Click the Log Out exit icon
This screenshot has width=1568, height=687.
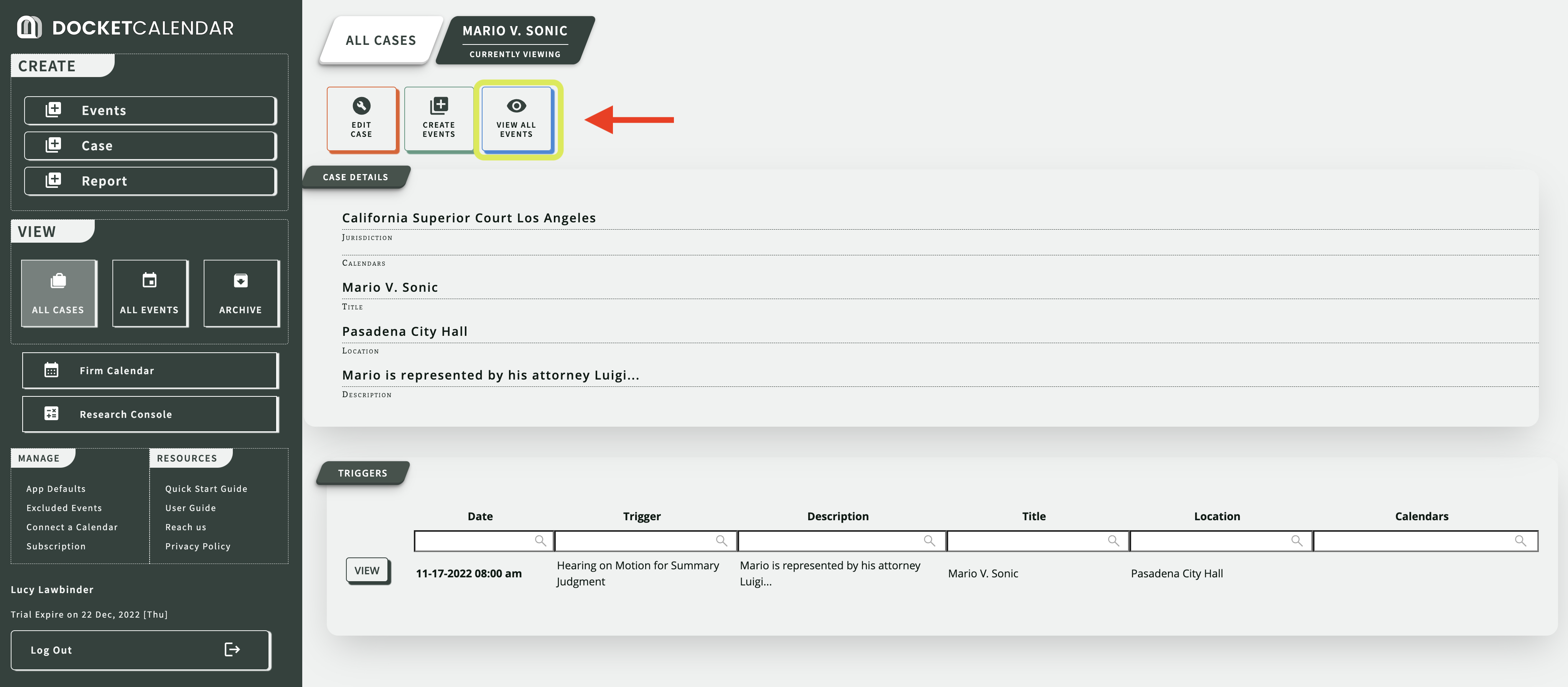click(x=232, y=649)
